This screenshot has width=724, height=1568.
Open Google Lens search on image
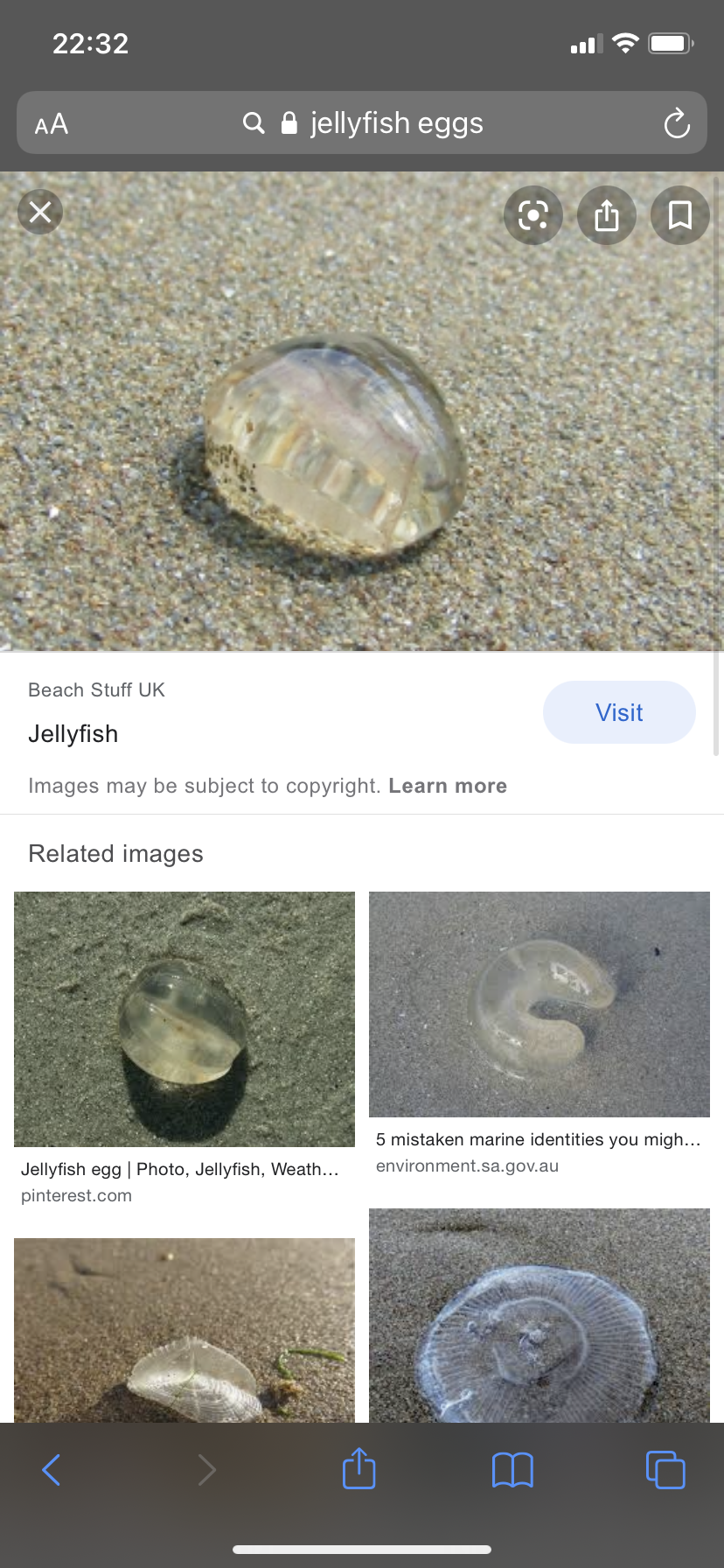[533, 215]
